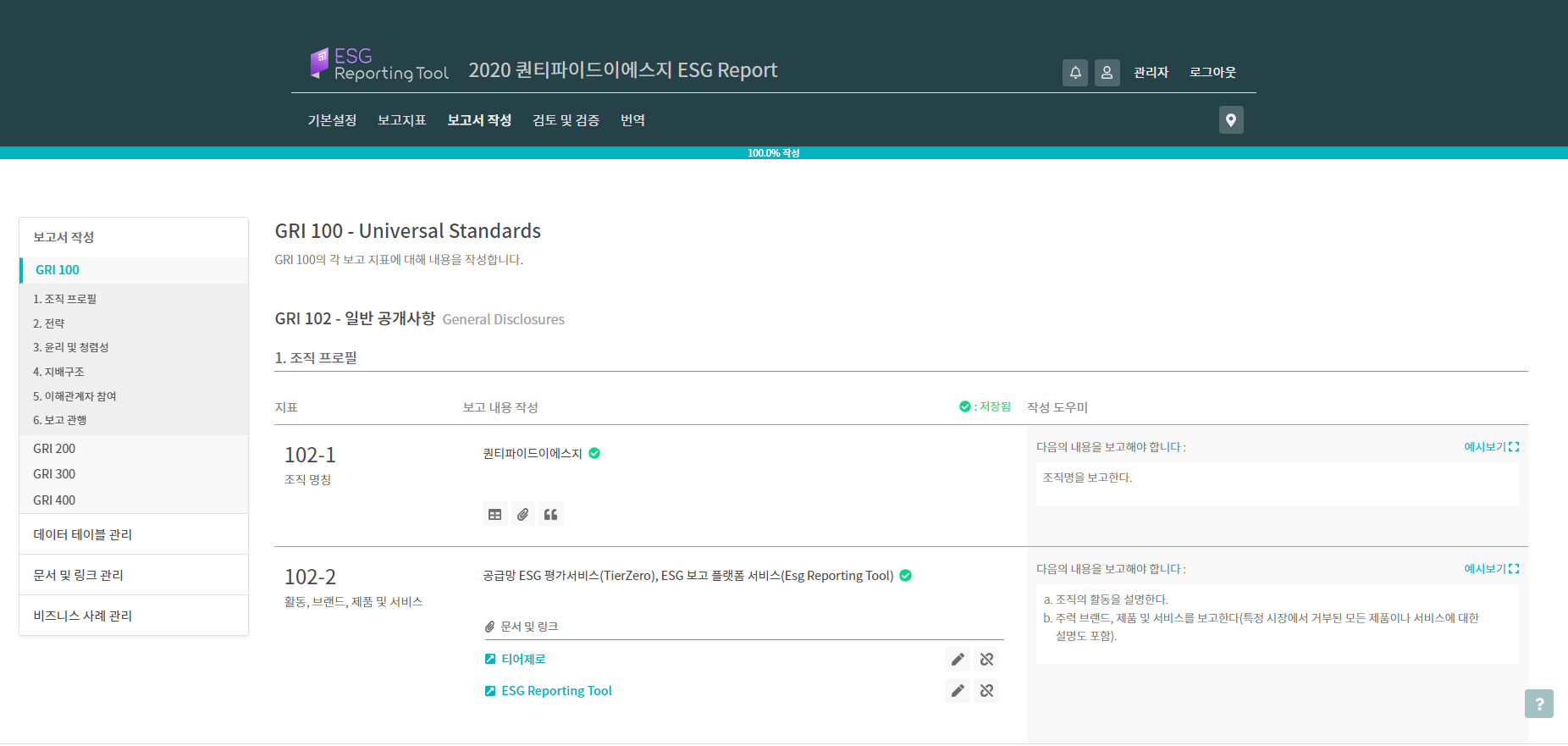Attach a document using the paperclip icon
This screenshot has height=746, width=1568.
coord(523,515)
